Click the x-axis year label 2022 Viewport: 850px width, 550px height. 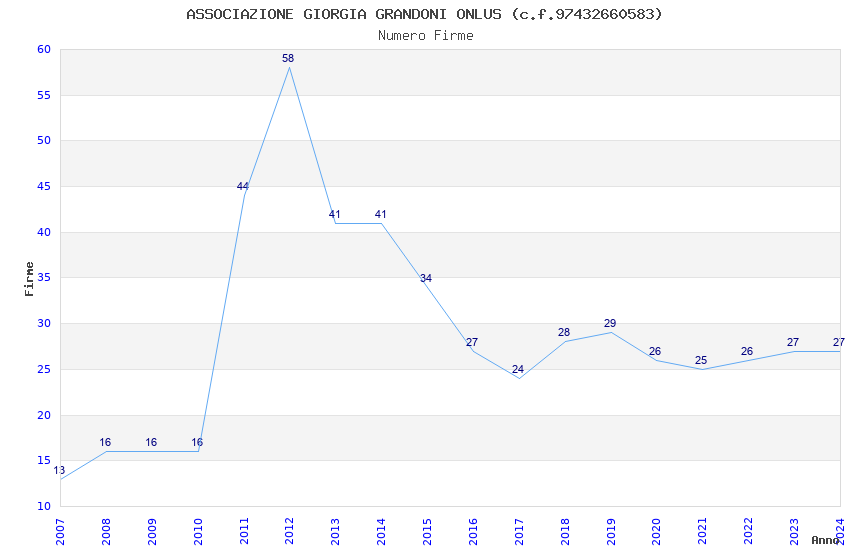click(748, 531)
